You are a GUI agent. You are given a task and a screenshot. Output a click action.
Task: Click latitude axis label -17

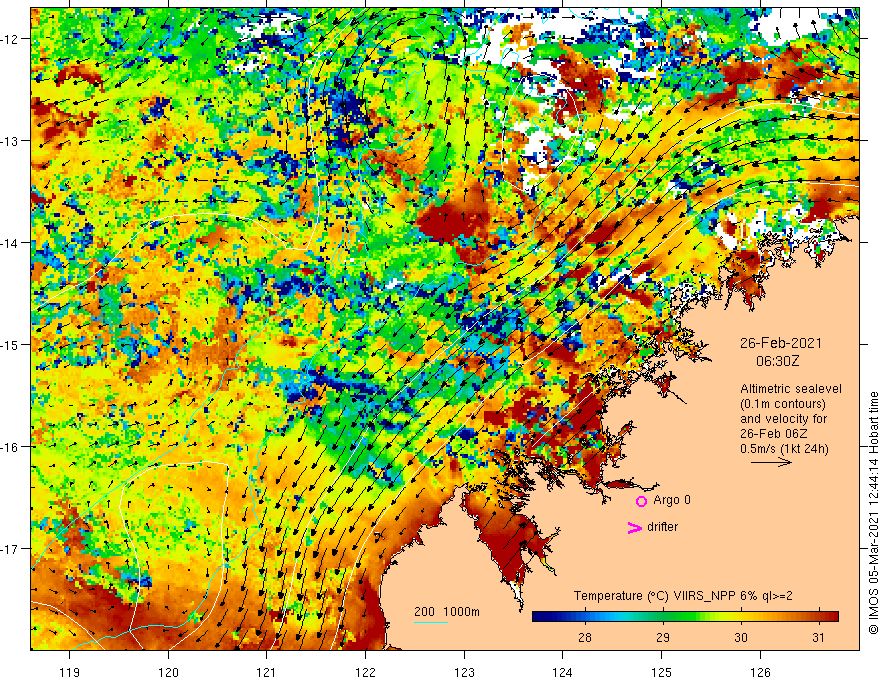coord(10,548)
